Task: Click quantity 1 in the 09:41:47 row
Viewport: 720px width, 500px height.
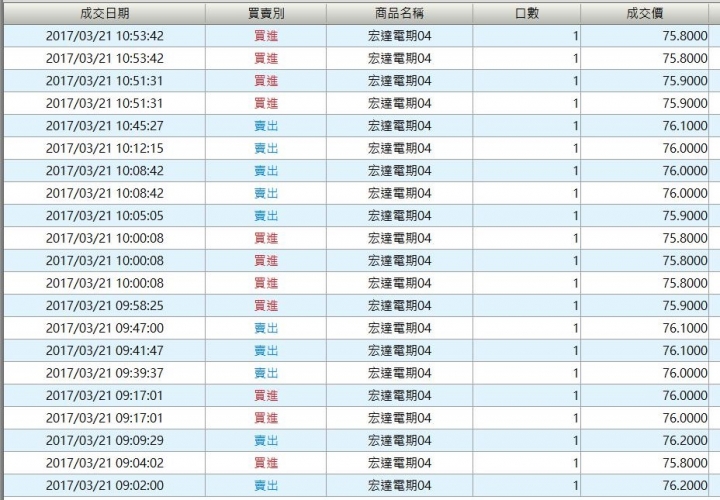Action: tap(575, 351)
